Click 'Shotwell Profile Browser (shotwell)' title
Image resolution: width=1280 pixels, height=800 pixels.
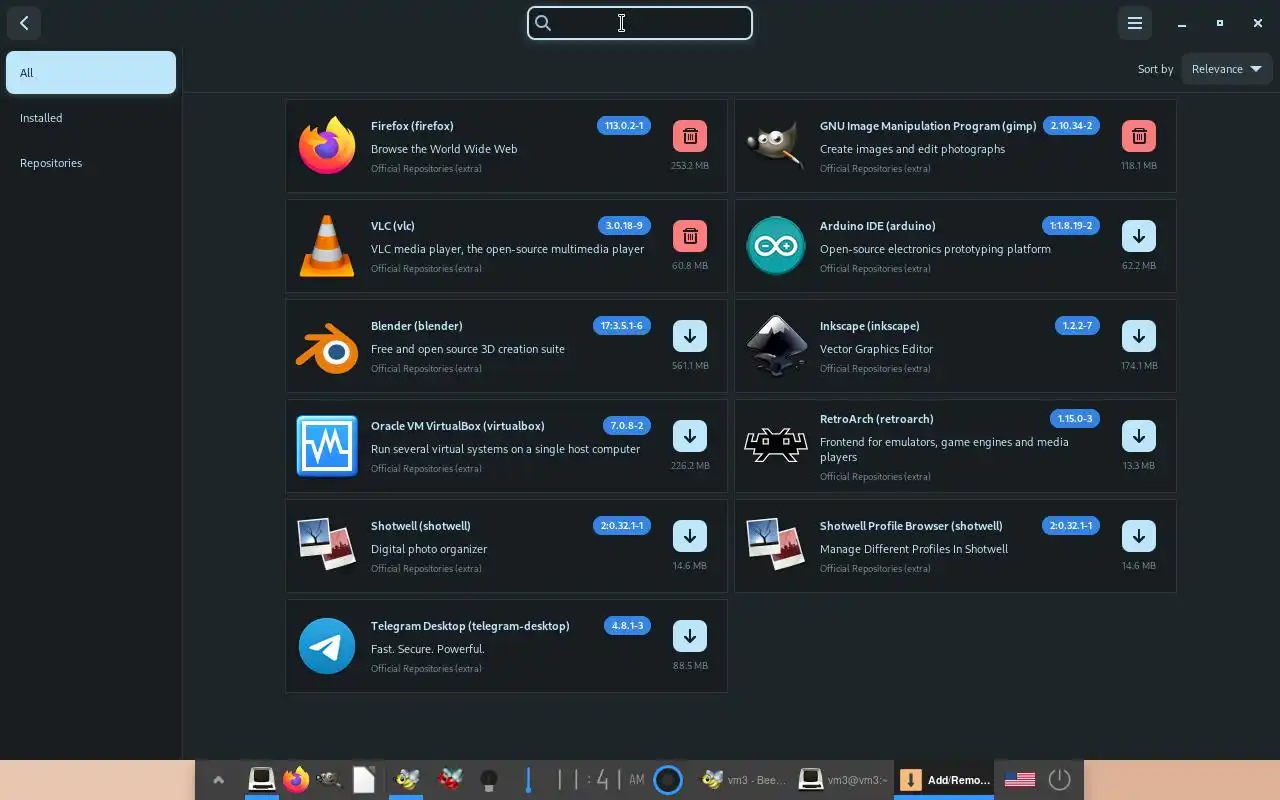pos(911,526)
